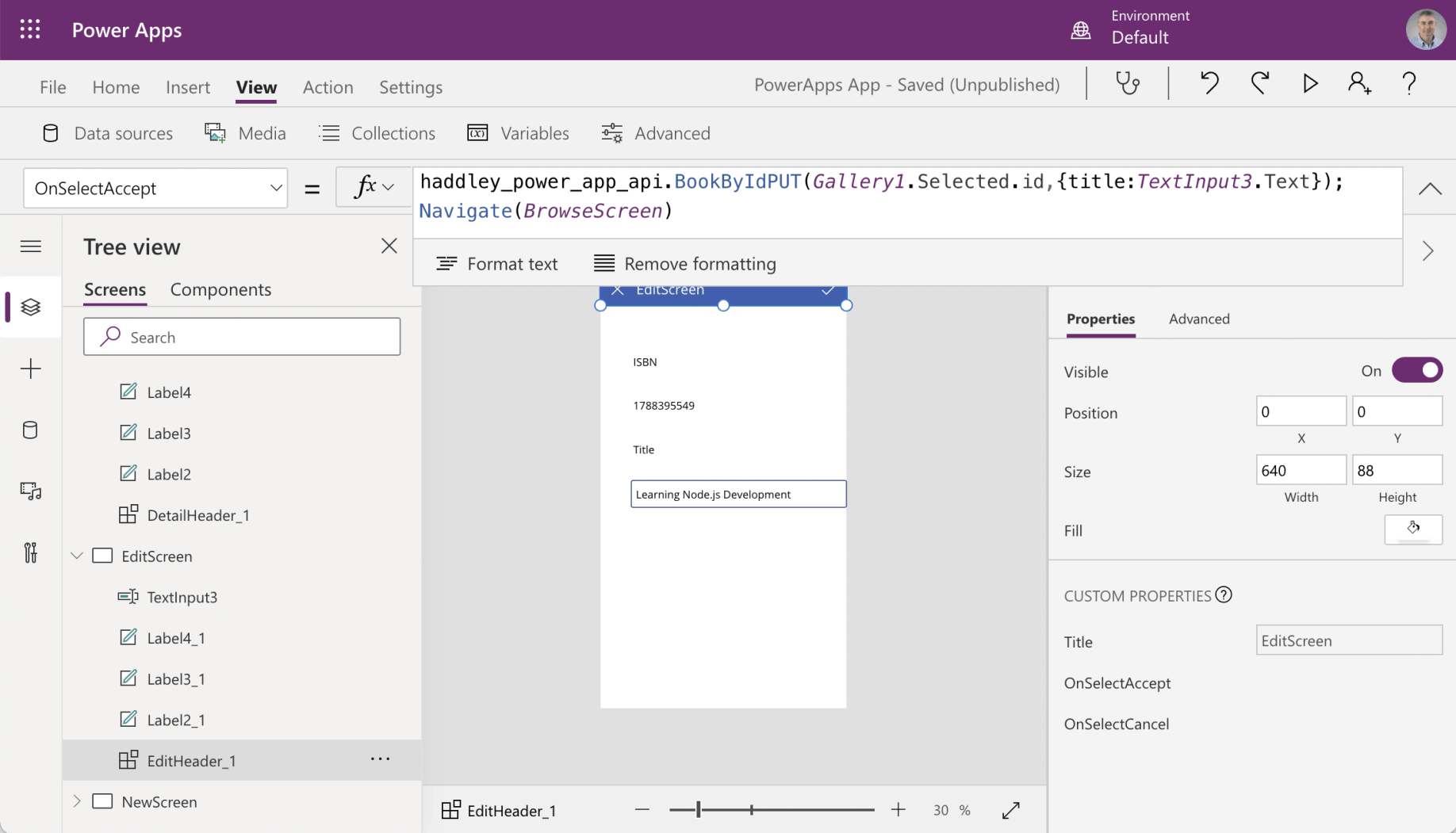Open the Fill color picker
Viewport: 1456px width, 833px height.
1413,529
